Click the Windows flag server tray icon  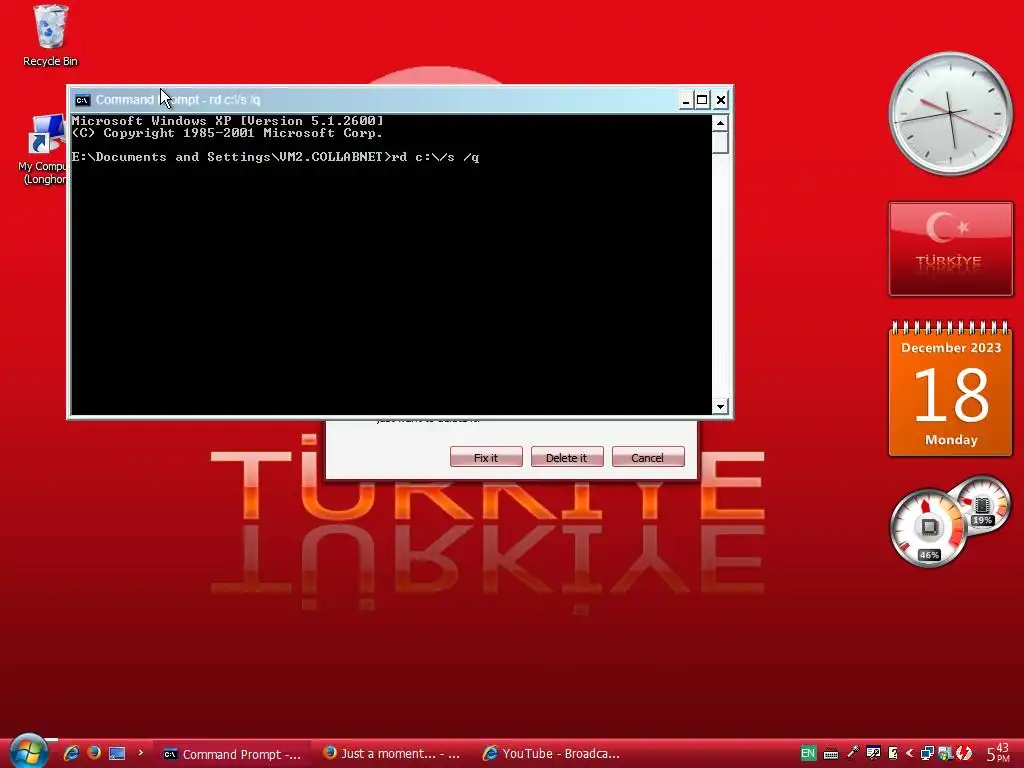click(945, 754)
